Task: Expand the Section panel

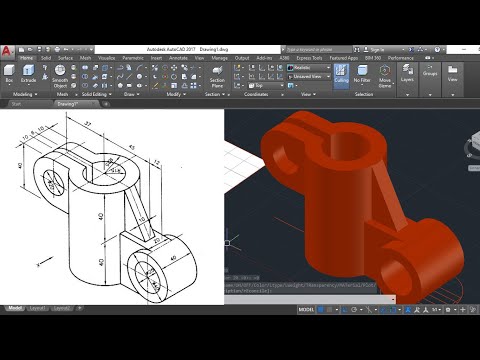Action: tap(215, 94)
